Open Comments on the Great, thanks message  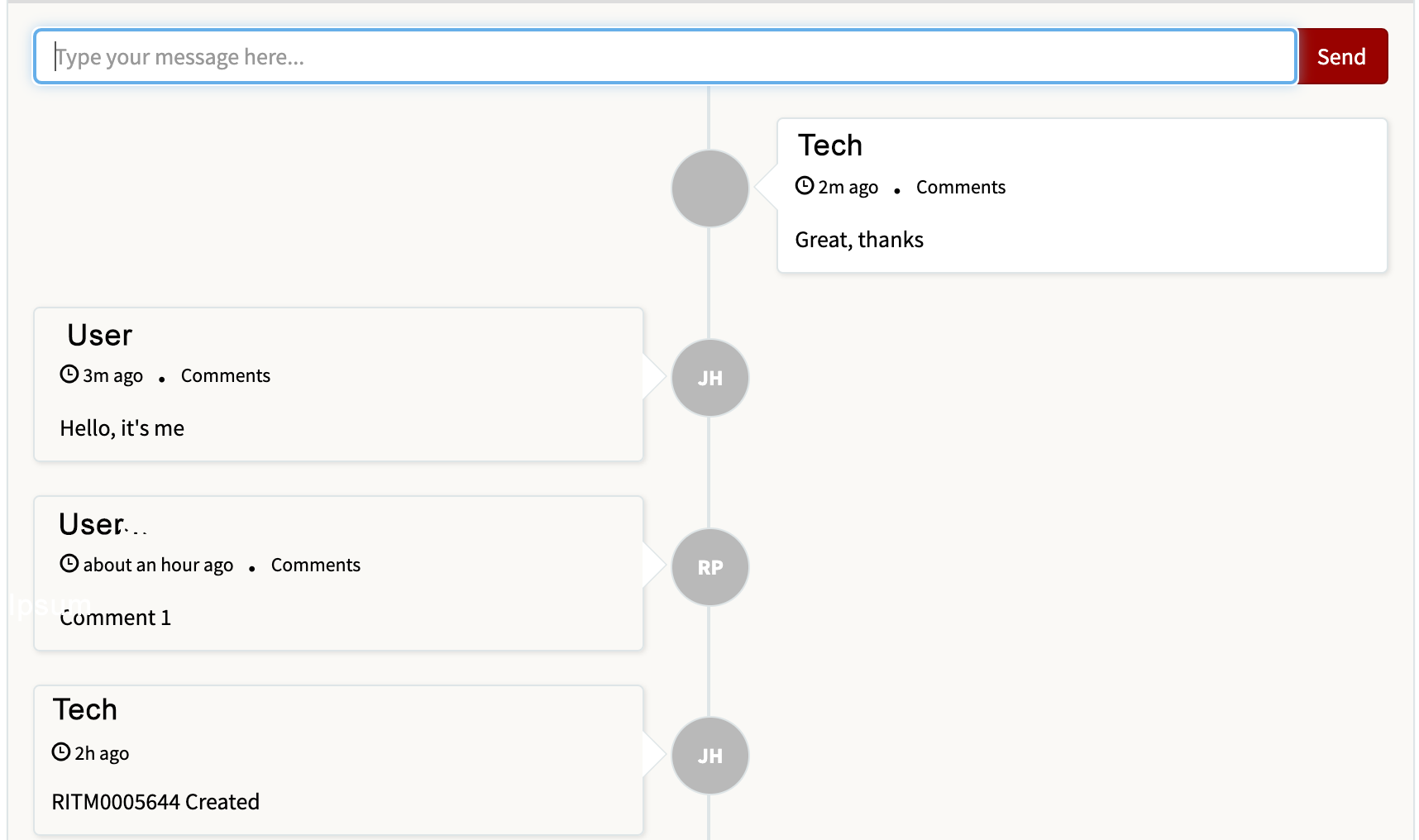pyautogui.click(x=960, y=187)
